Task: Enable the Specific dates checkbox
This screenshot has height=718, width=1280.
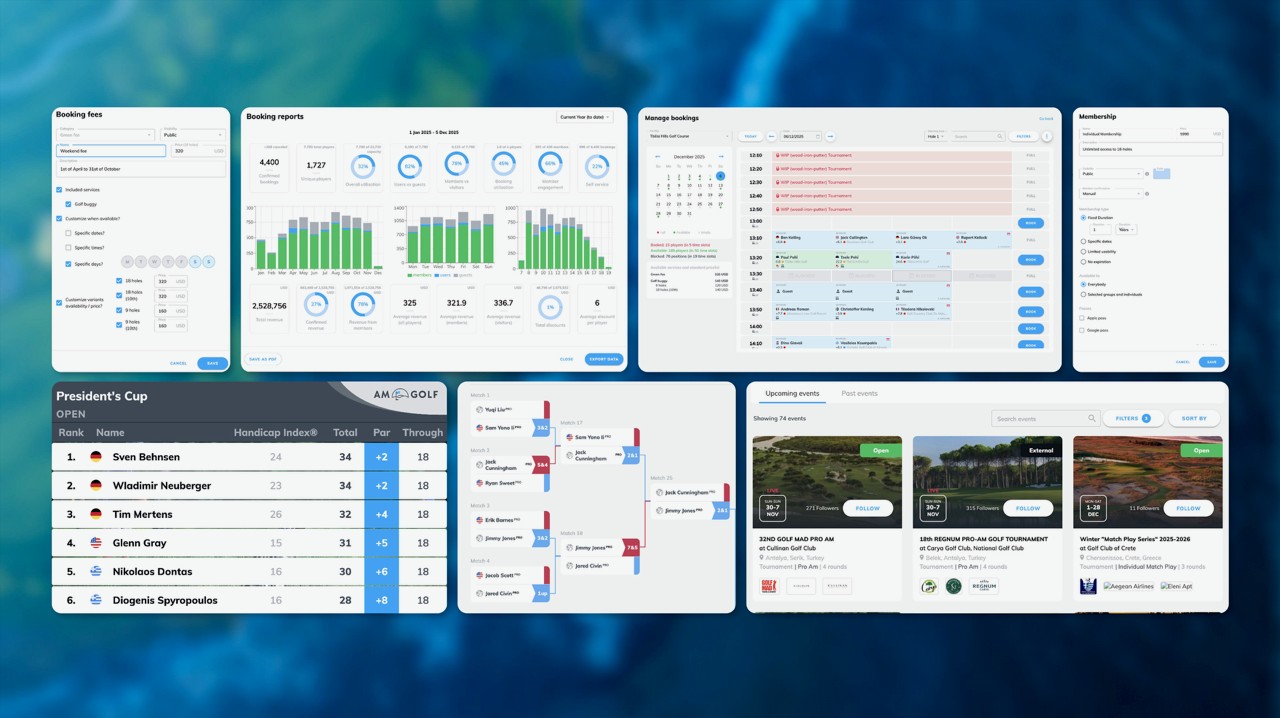Action: tap(68, 233)
